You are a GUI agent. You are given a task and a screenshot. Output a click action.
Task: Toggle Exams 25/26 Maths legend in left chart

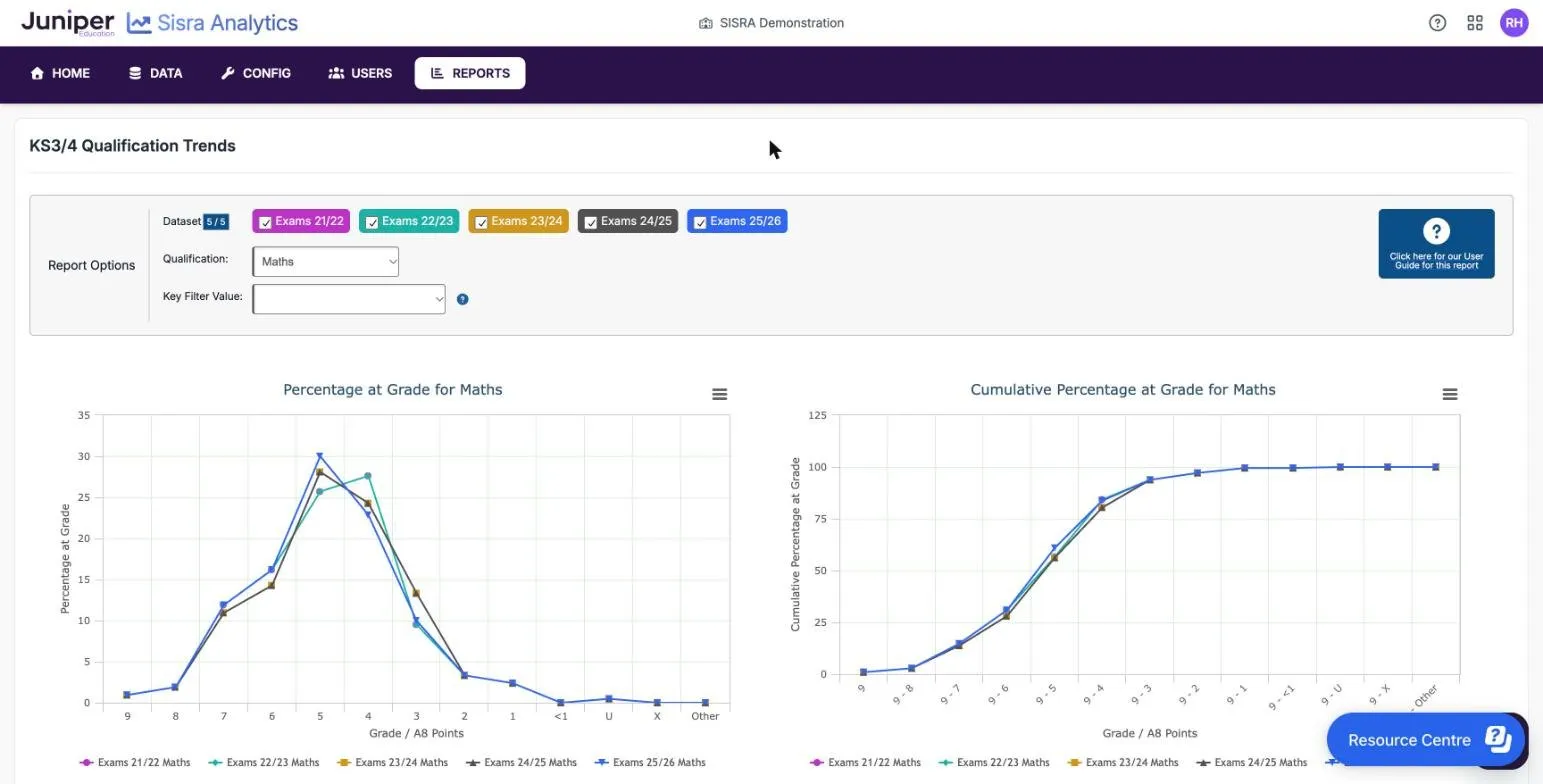(x=650, y=762)
